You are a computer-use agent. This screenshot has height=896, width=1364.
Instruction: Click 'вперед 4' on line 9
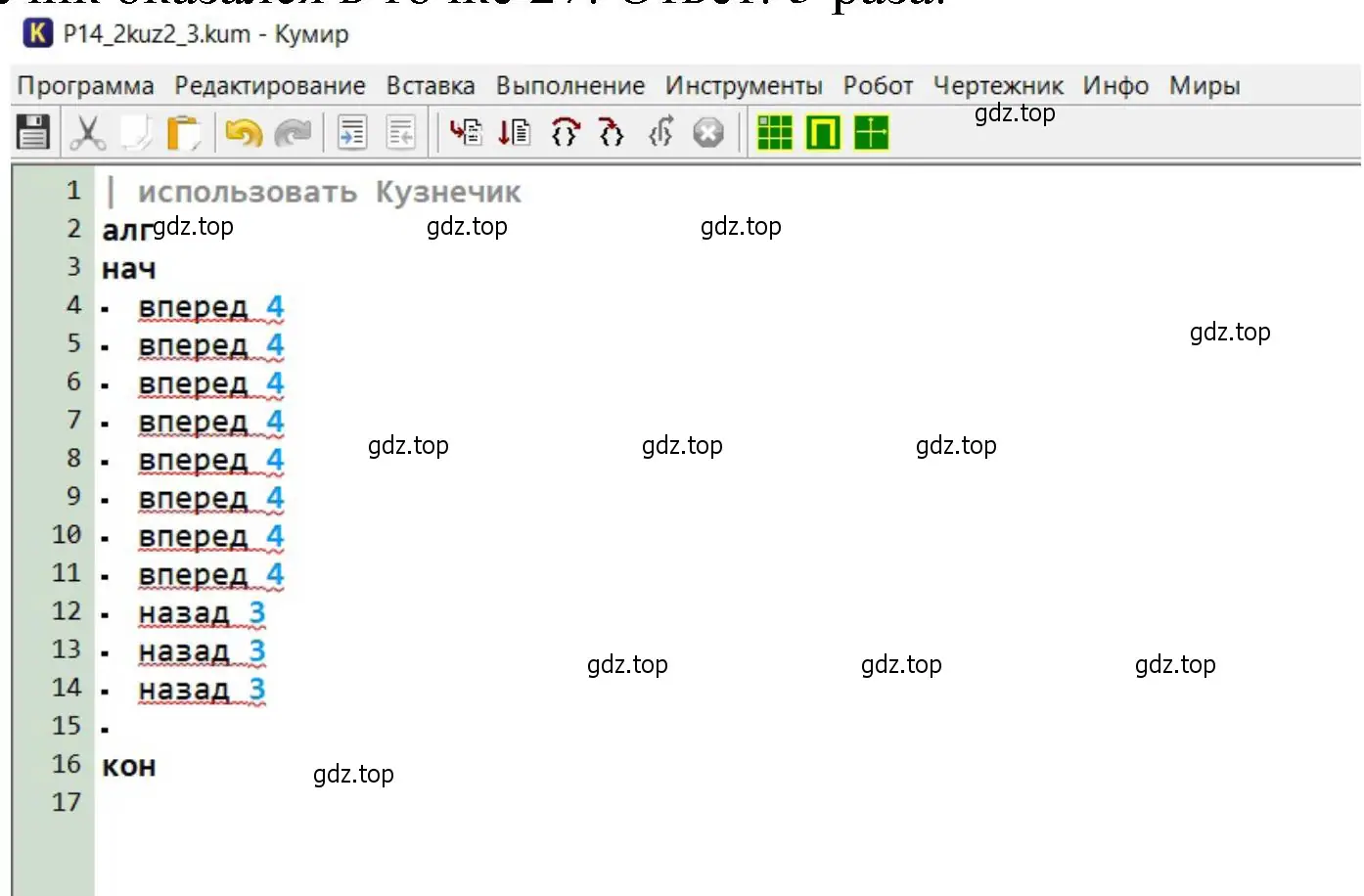pos(211,498)
